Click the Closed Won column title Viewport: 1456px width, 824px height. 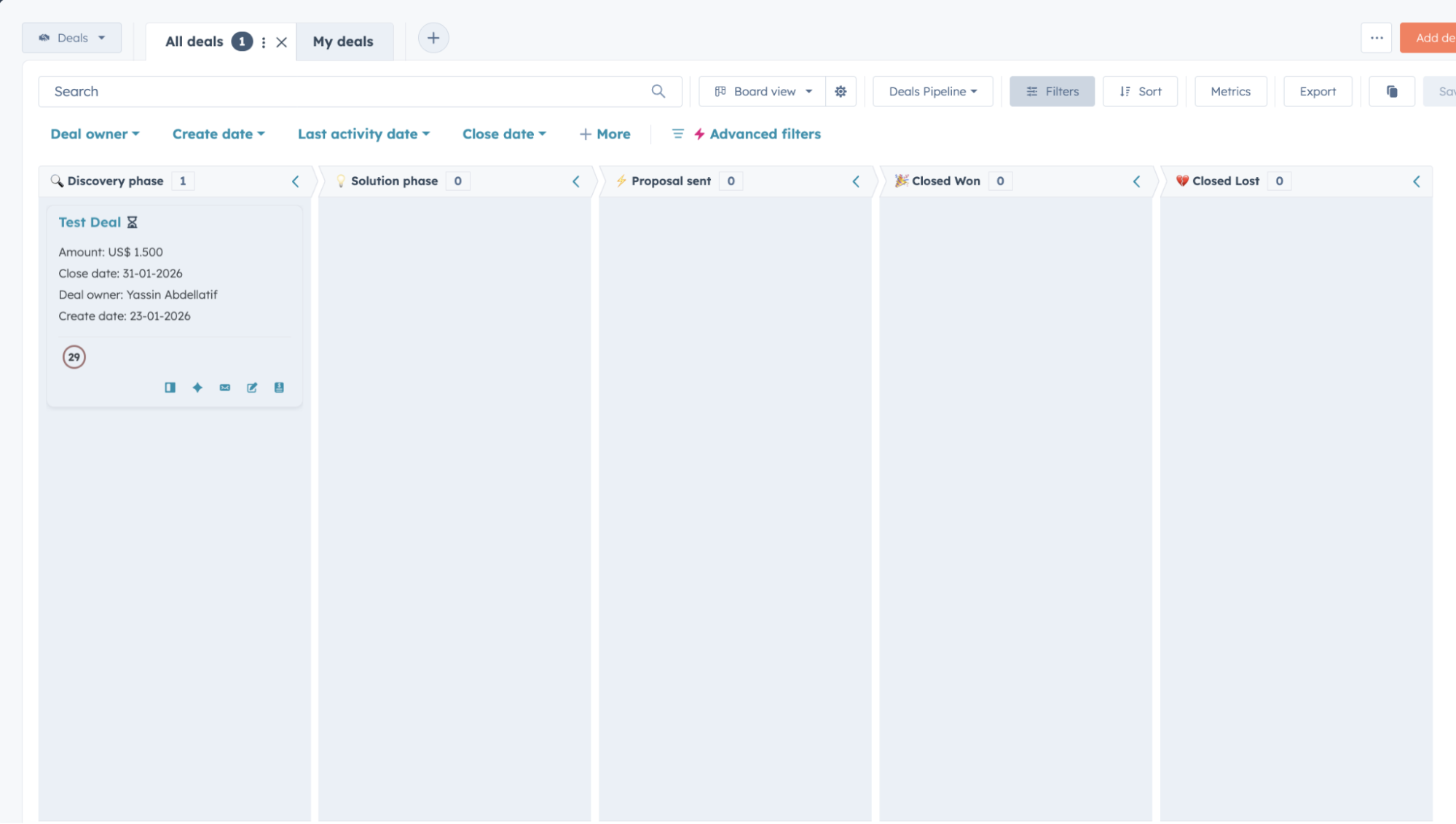946,181
